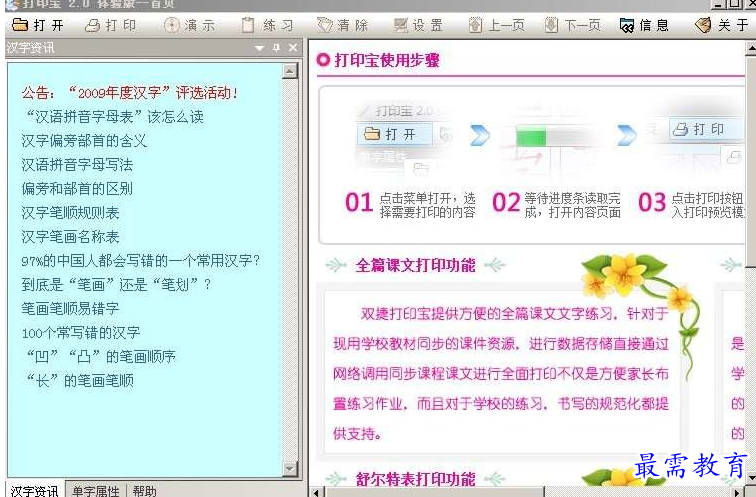This screenshot has height=497, width=756.
Task: Toggle the pin on 汉字资讯 panel
Action: tap(276, 48)
